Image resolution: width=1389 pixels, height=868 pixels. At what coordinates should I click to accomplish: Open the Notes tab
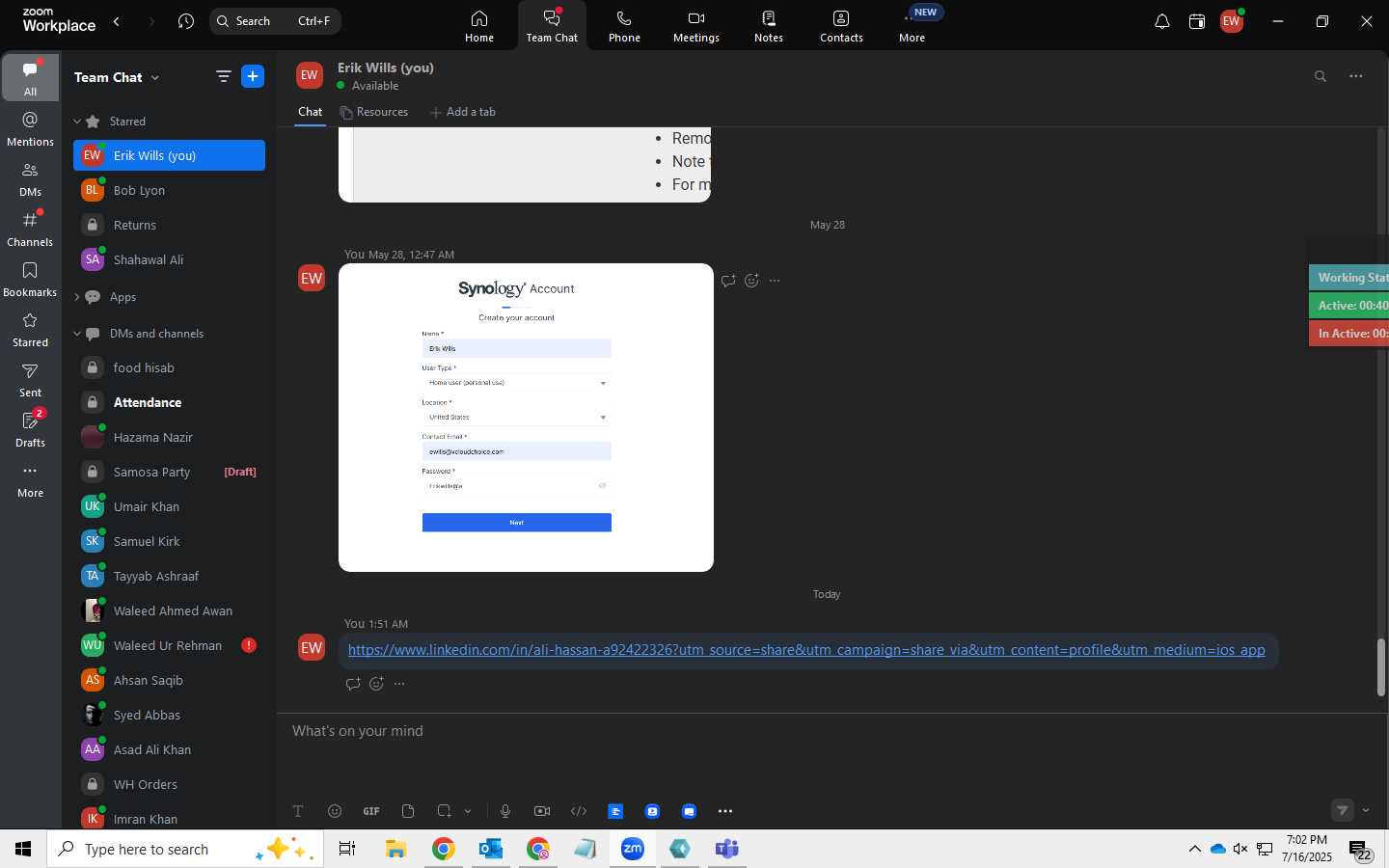(x=769, y=26)
